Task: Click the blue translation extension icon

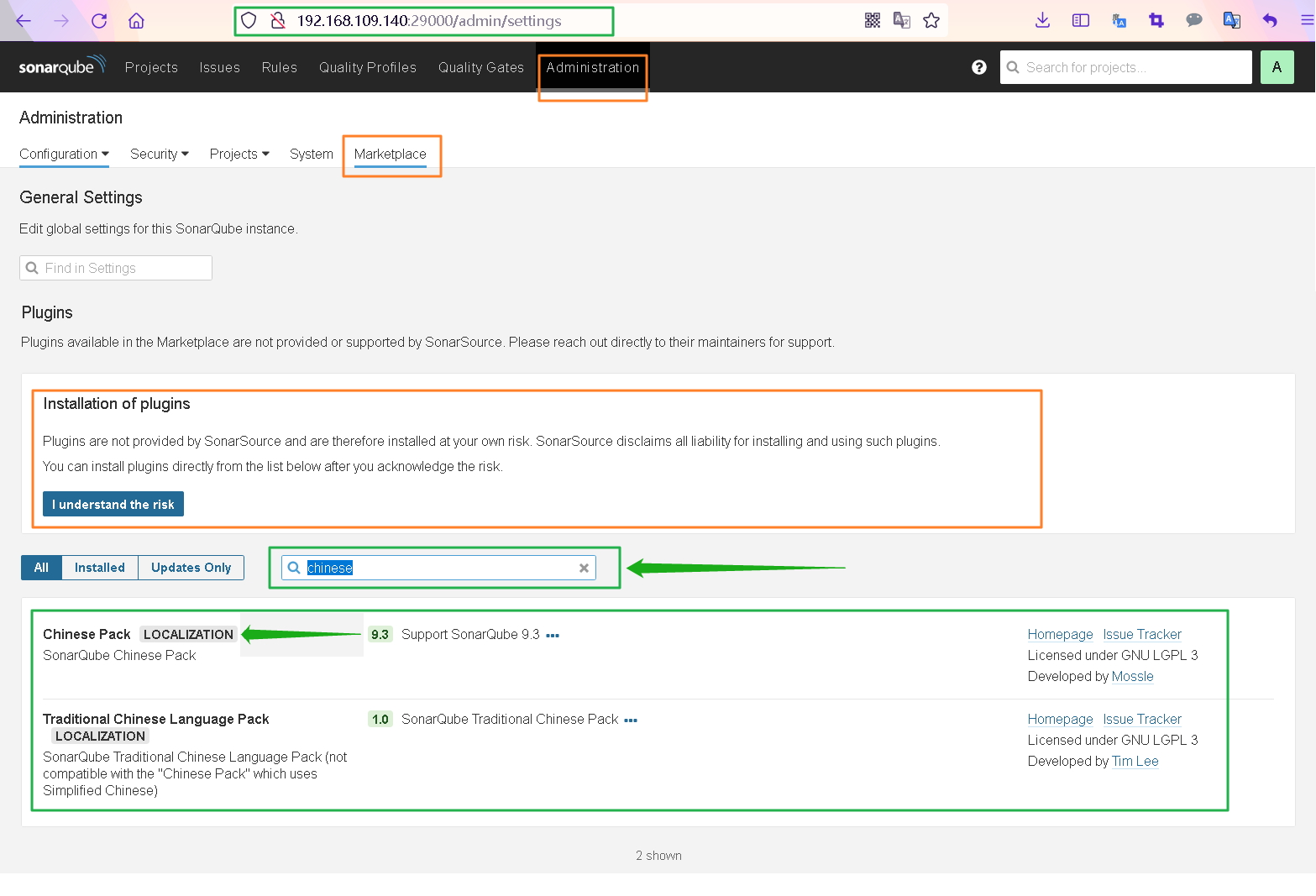Action: point(1119,20)
